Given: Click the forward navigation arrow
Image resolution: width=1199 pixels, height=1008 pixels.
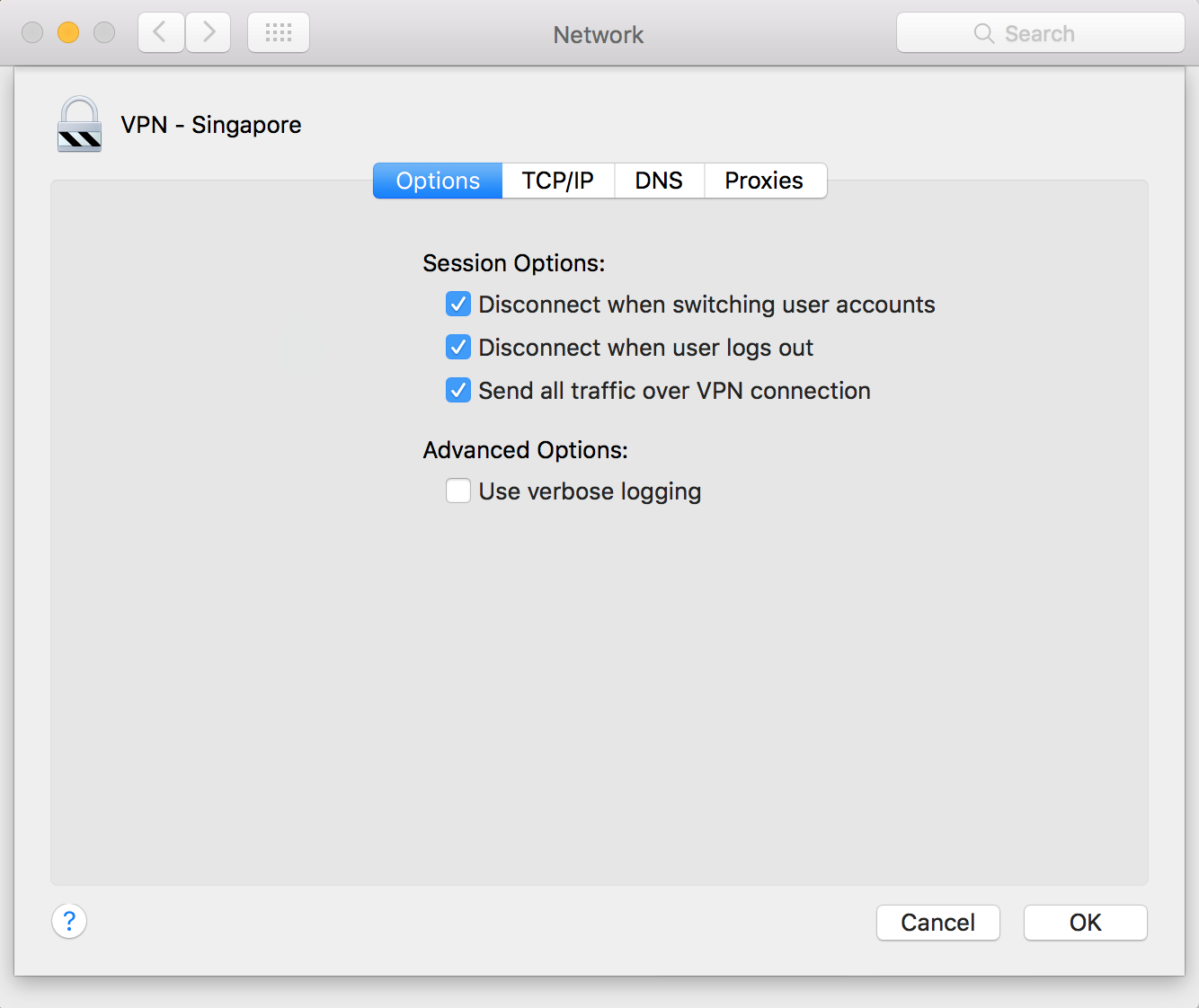Looking at the screenshot, I should click(209, 33).
